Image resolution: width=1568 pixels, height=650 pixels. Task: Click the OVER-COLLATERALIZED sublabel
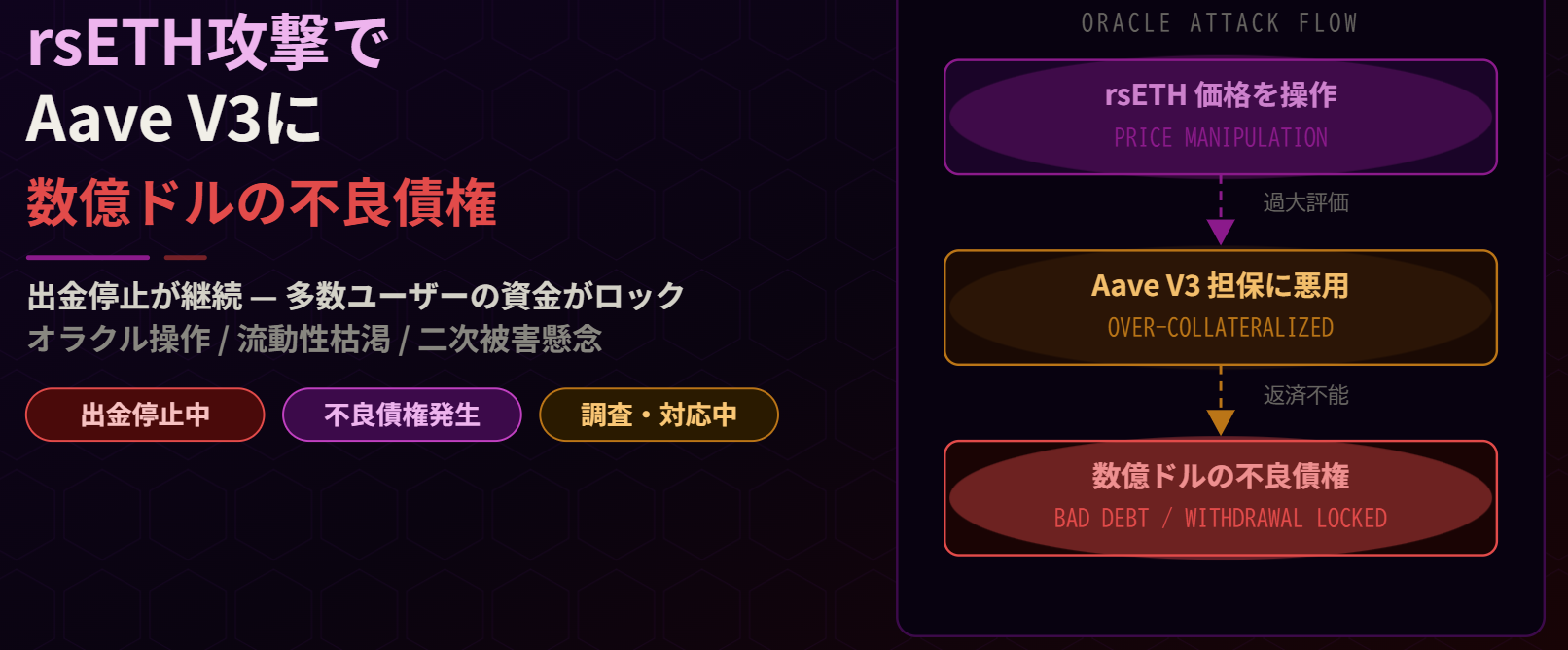[x=1221, y=328]
